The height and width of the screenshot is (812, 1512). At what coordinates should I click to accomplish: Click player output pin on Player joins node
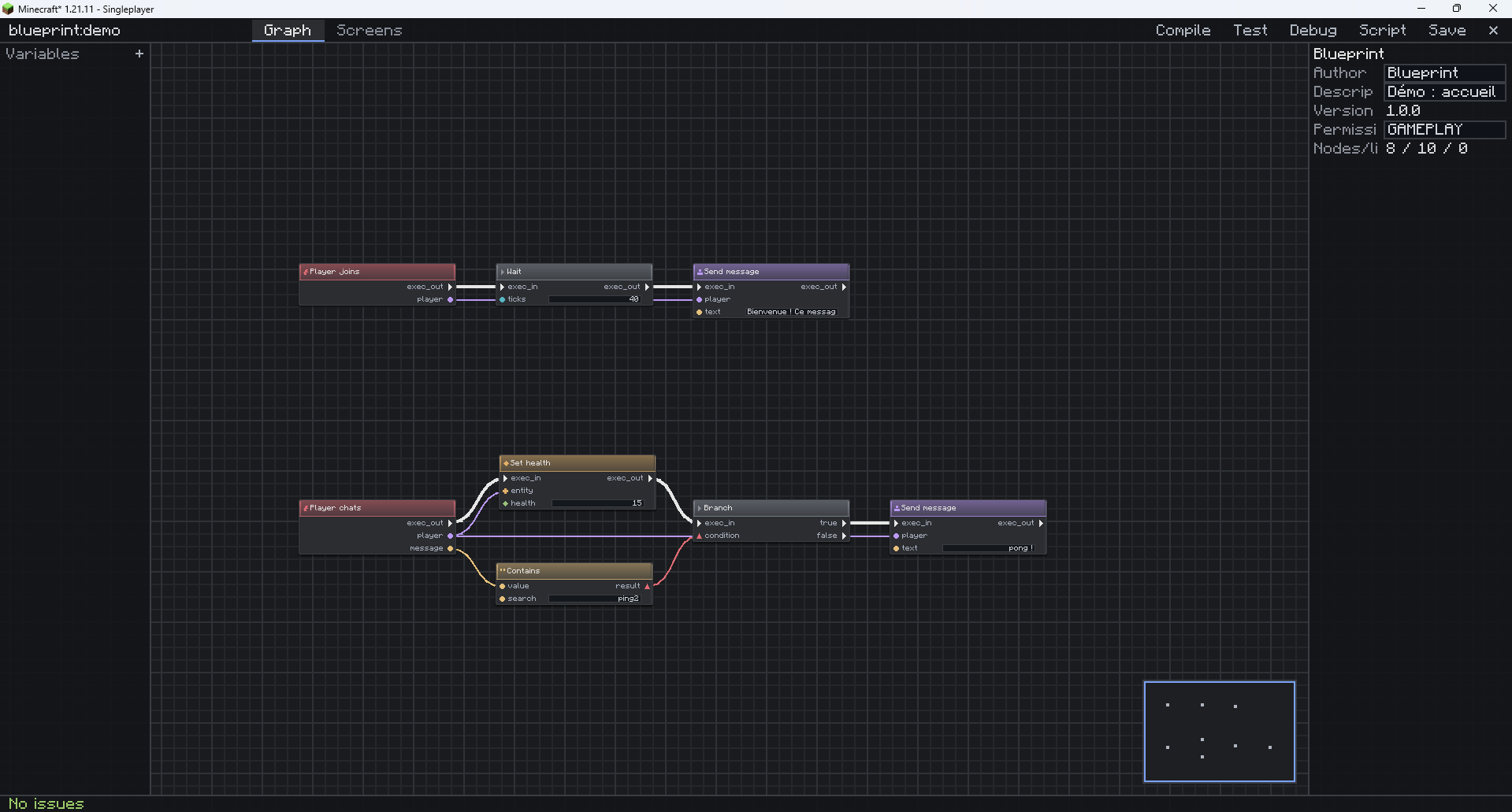point(450,299)
